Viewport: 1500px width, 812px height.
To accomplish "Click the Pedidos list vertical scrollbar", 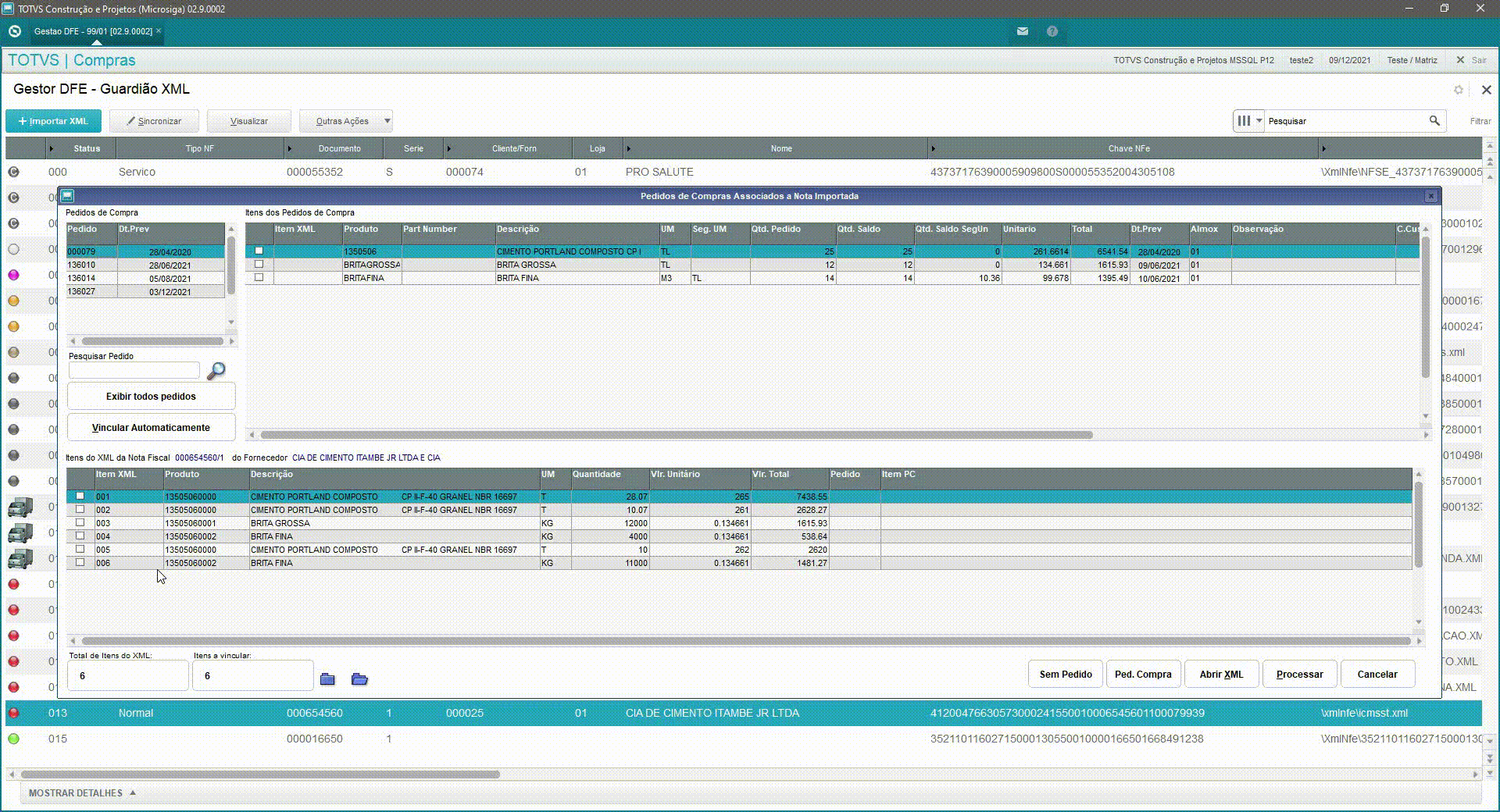I will 230,265.
